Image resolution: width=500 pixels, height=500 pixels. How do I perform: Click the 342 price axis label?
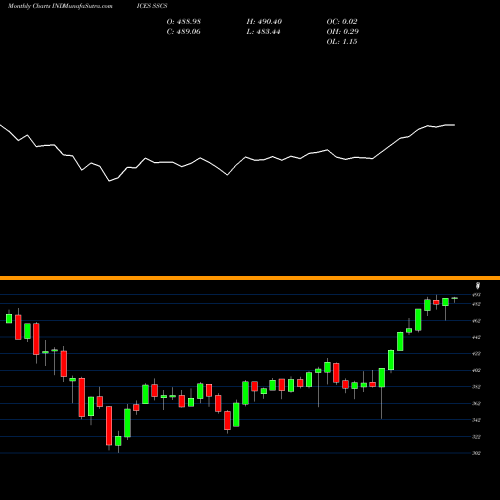point(476,420)
